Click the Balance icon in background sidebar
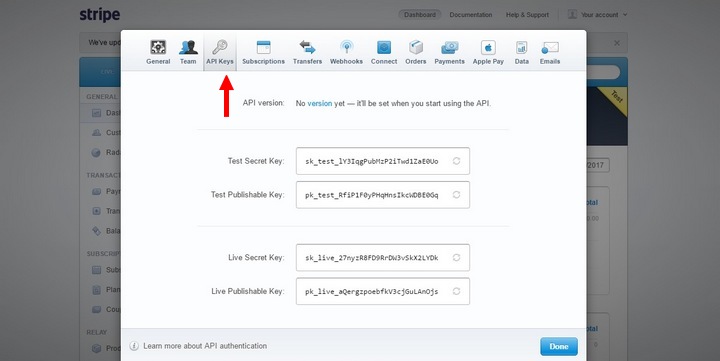The height and width of the screenshot is (361, 720). click(x=96, y=231)
